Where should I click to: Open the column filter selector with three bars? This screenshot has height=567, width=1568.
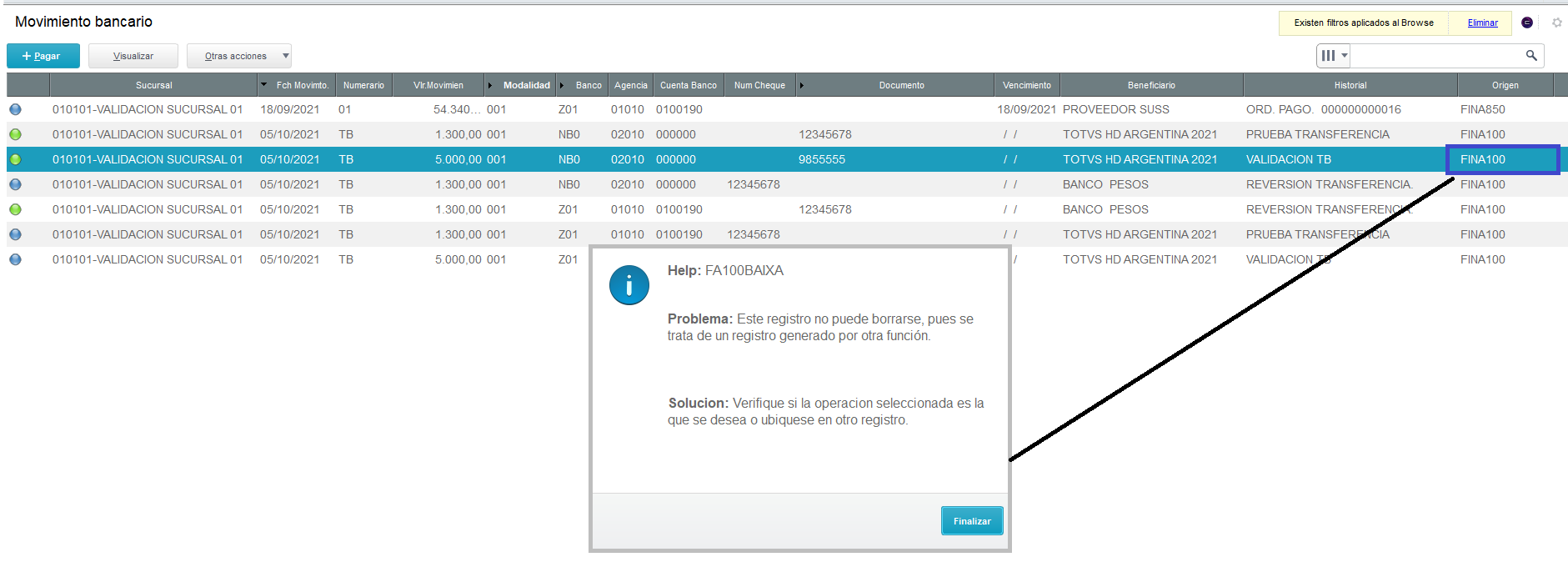click(1334, 55)
